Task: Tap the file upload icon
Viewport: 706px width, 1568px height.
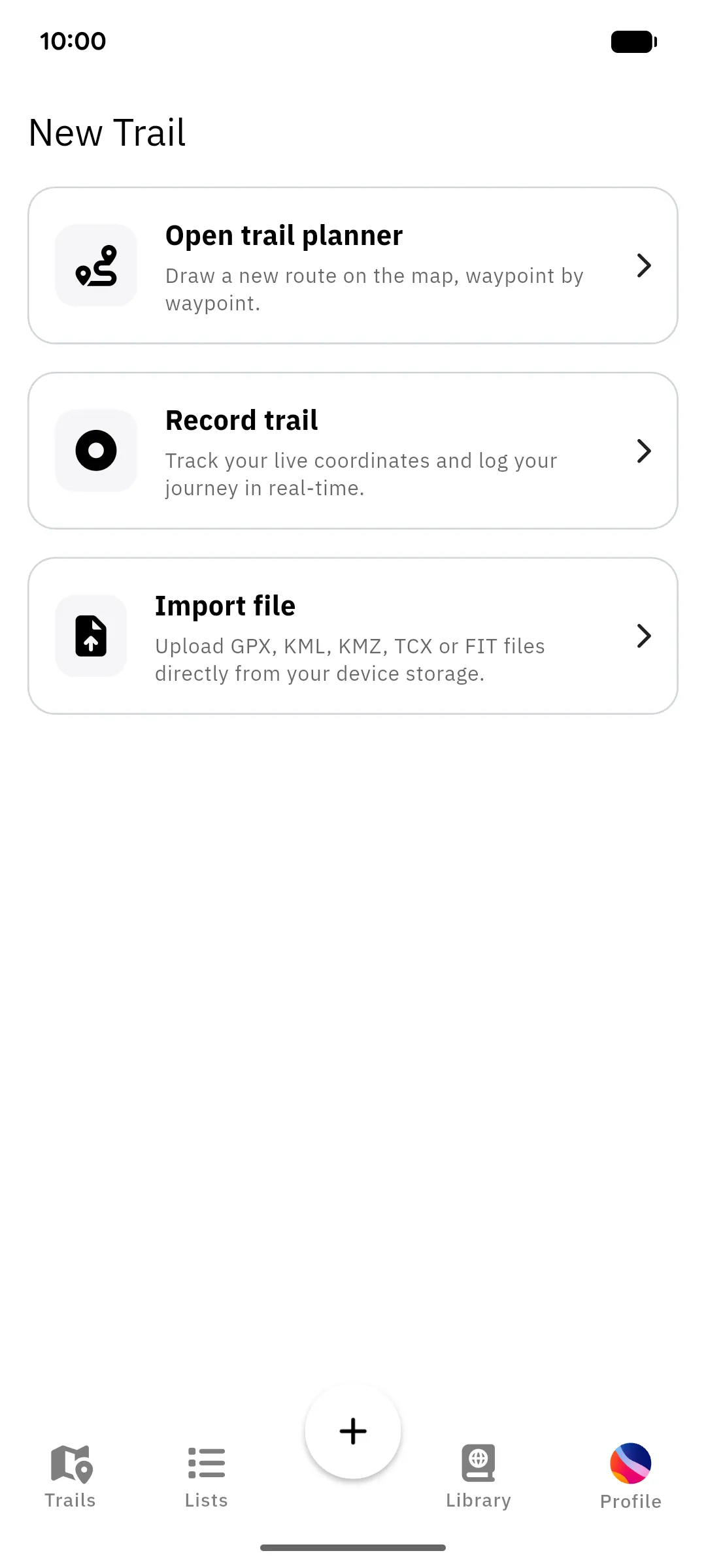Action: (91, 636)
